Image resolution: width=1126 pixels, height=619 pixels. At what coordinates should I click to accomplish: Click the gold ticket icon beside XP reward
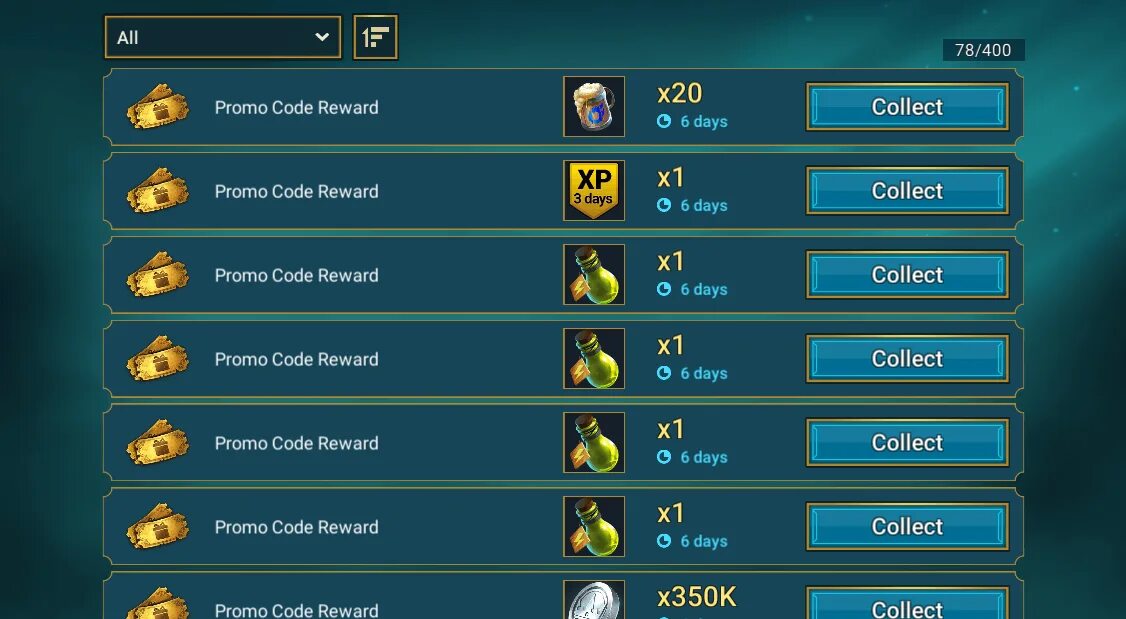(158, 191)
